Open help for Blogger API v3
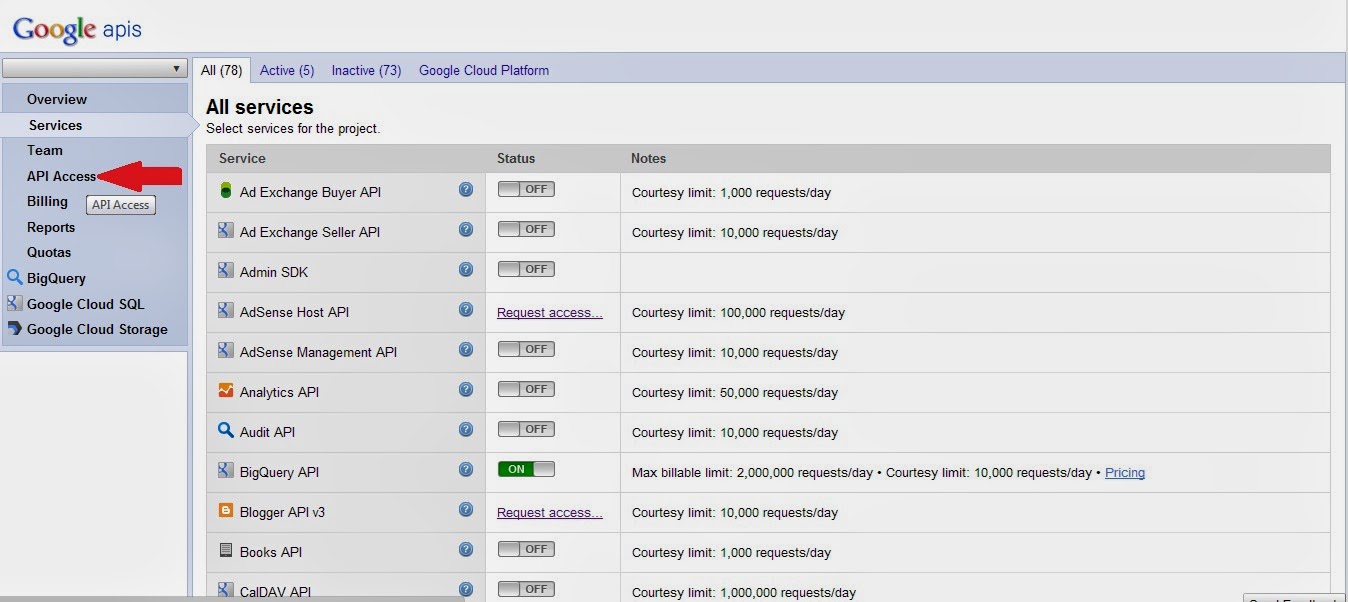The width and height of the screenshot is (1348, 602). pyautogui.click(x=466, y=509)
